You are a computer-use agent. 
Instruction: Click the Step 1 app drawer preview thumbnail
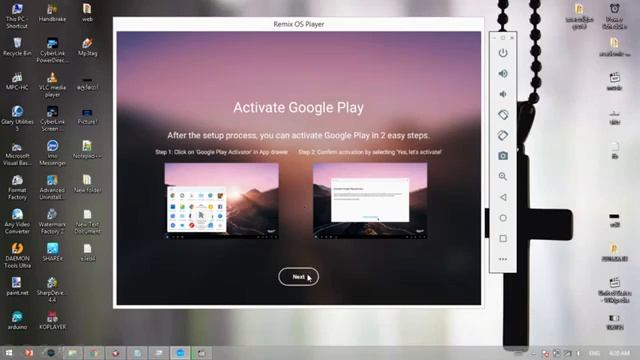[x=222, y=200]
